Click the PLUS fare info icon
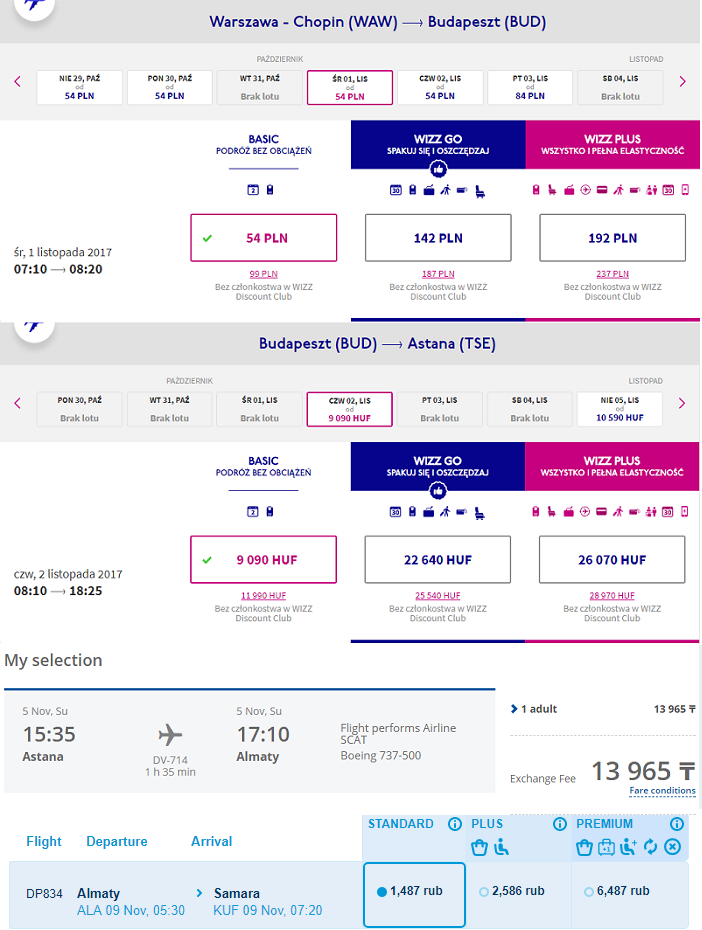Screen dimensions: 702x930 (560, 824)
